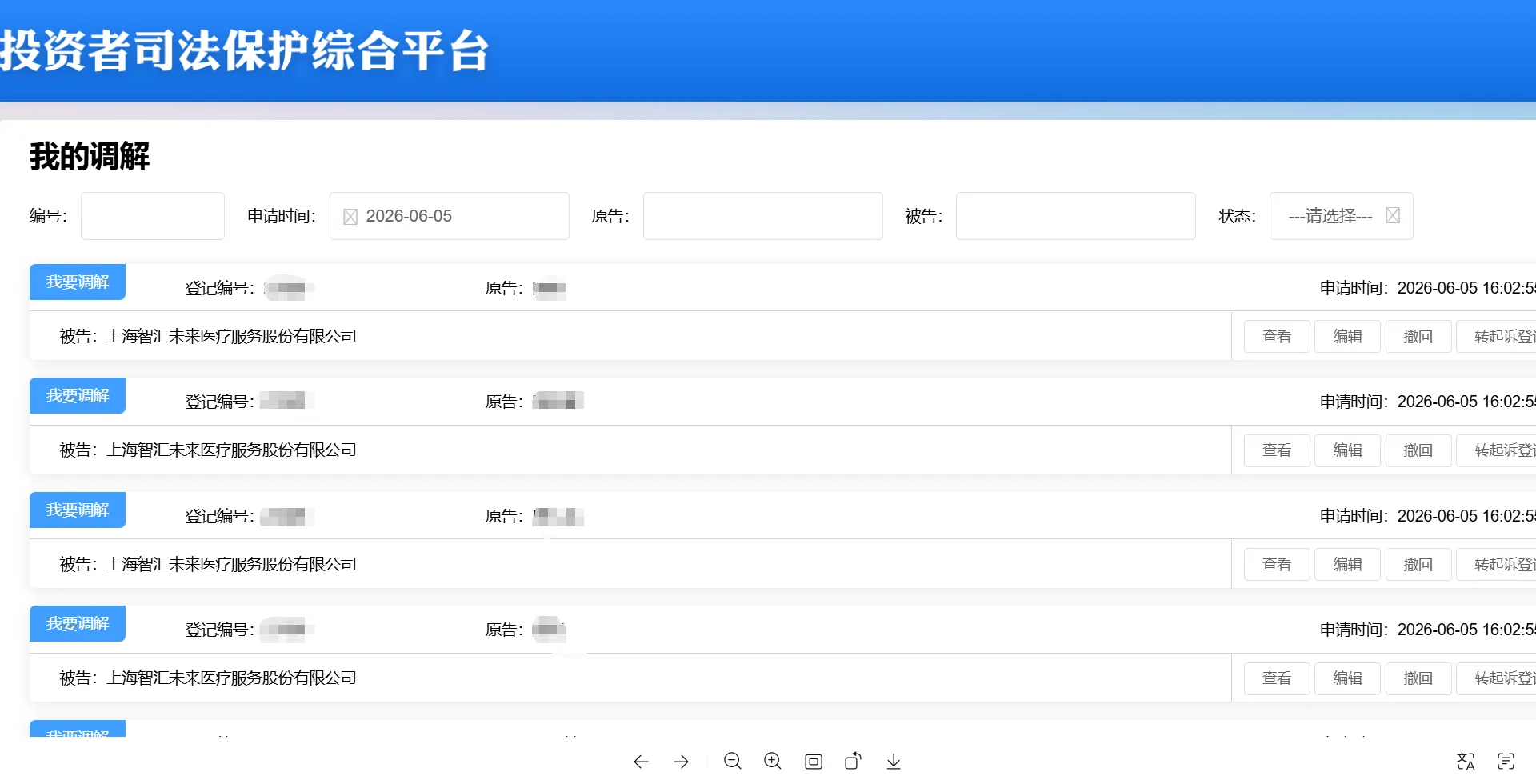The image size is (1536, 784).
Task: Click the extract text (OCR) icon
Action: click(1506, 762)
